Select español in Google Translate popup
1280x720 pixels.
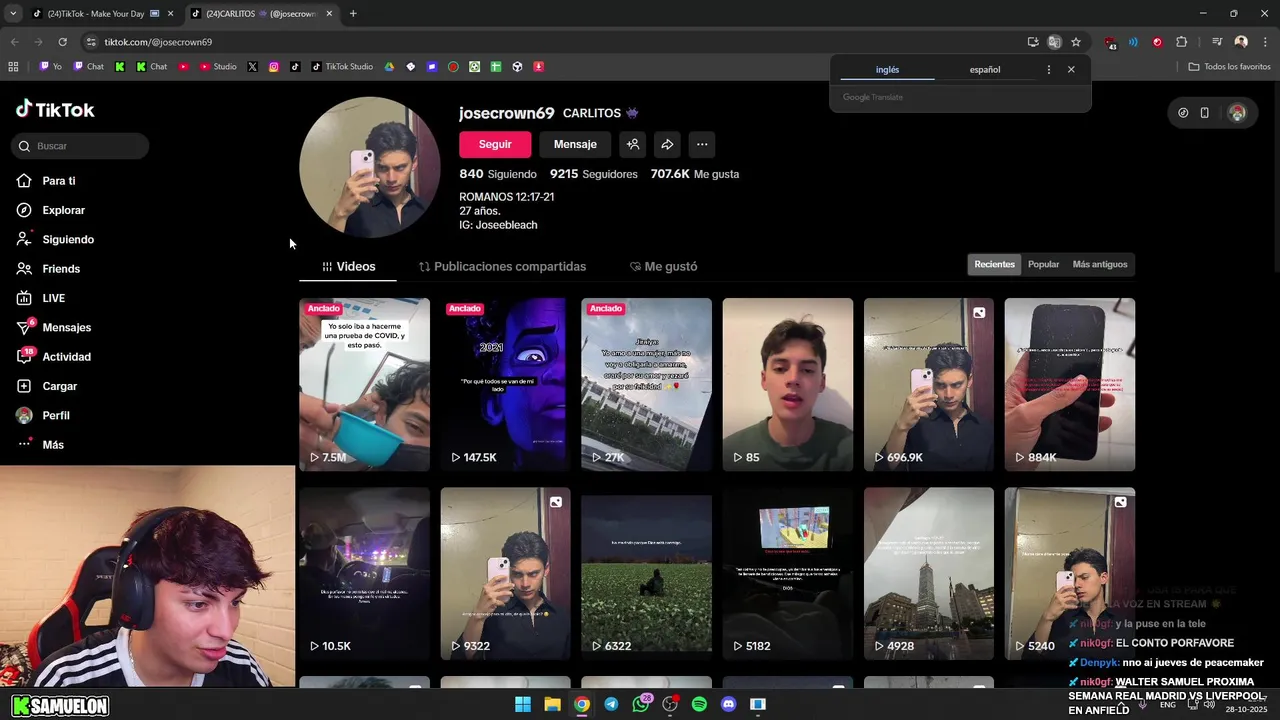(x=985, y=70)
